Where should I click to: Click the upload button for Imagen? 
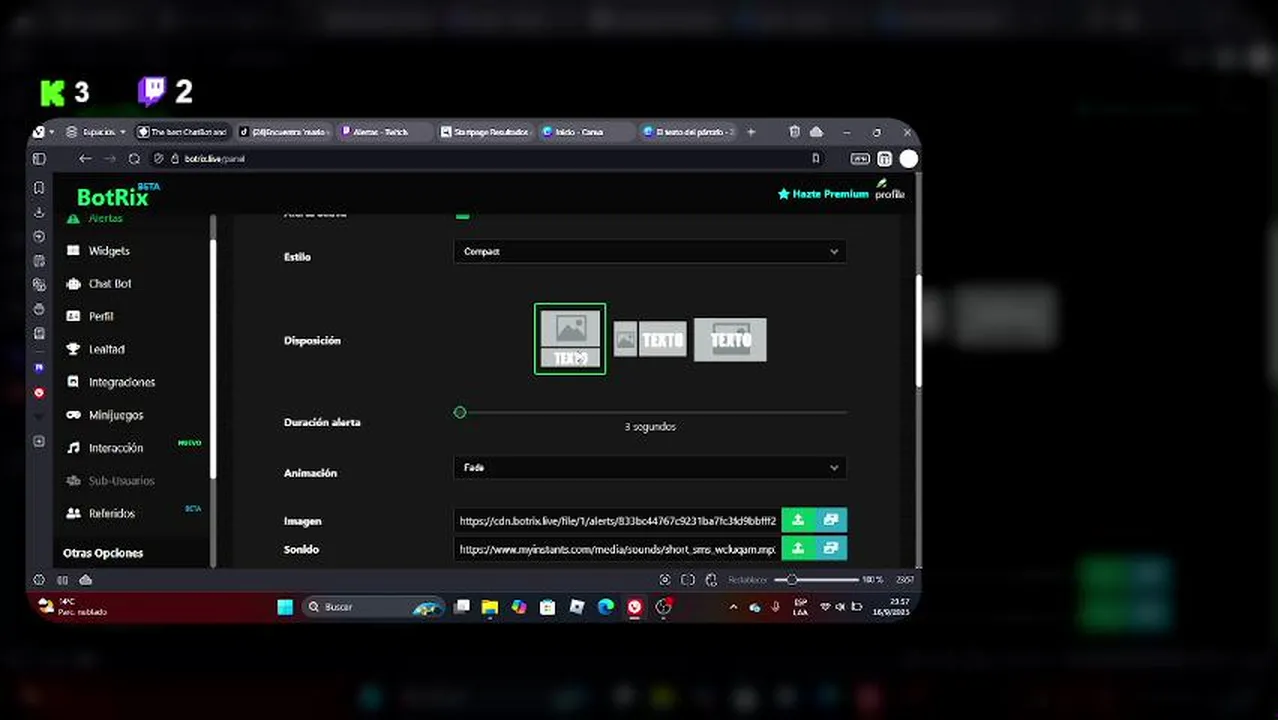click(798, 520)
